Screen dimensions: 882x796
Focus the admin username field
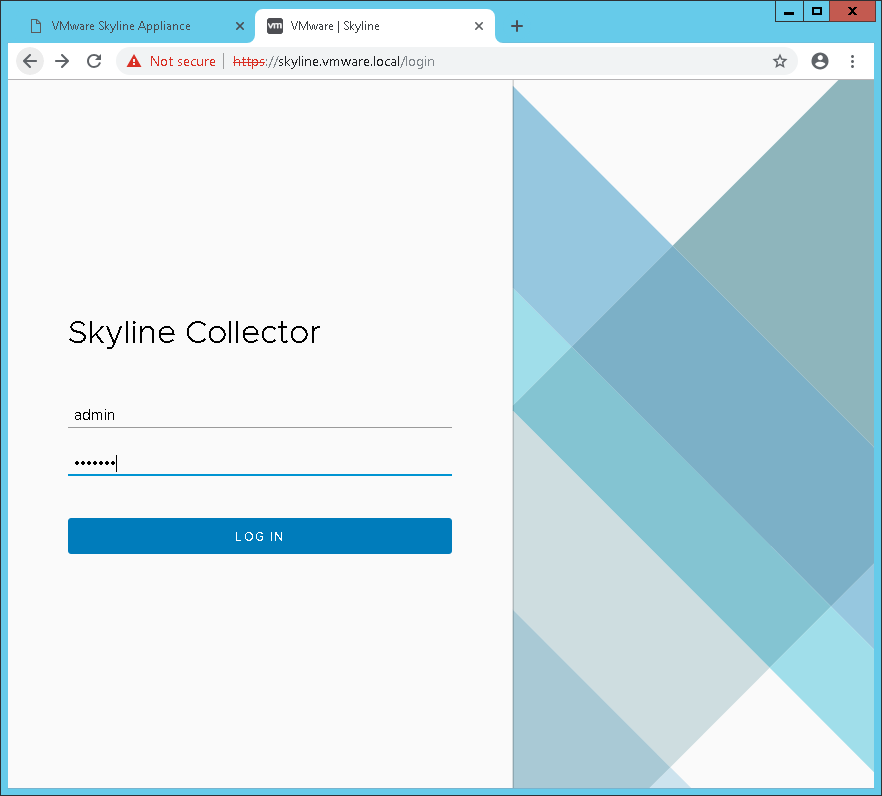pyautogui.click(x=260, y=415)
